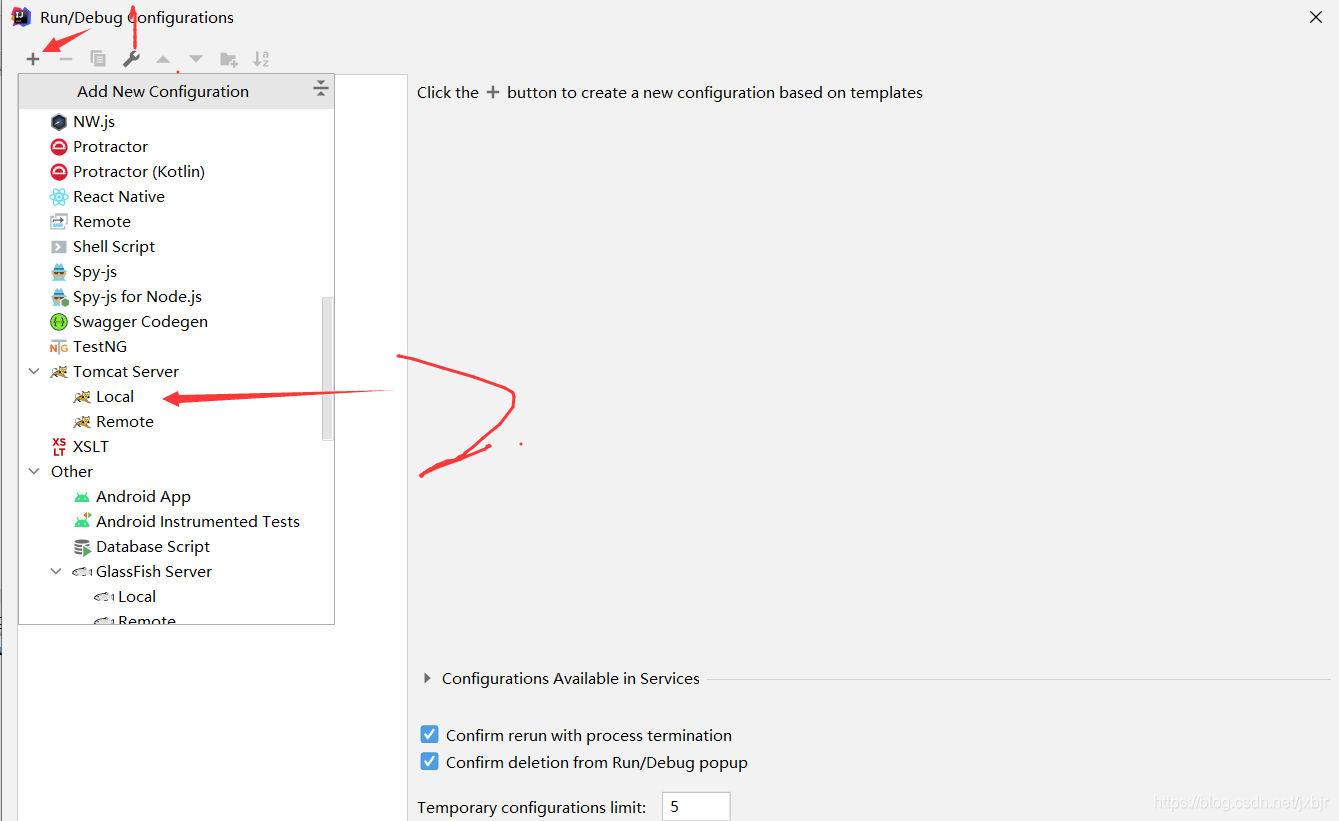Select Local under Tomcat Server
The width and height of the screenshot is (1339, 821).
(115, 397)
